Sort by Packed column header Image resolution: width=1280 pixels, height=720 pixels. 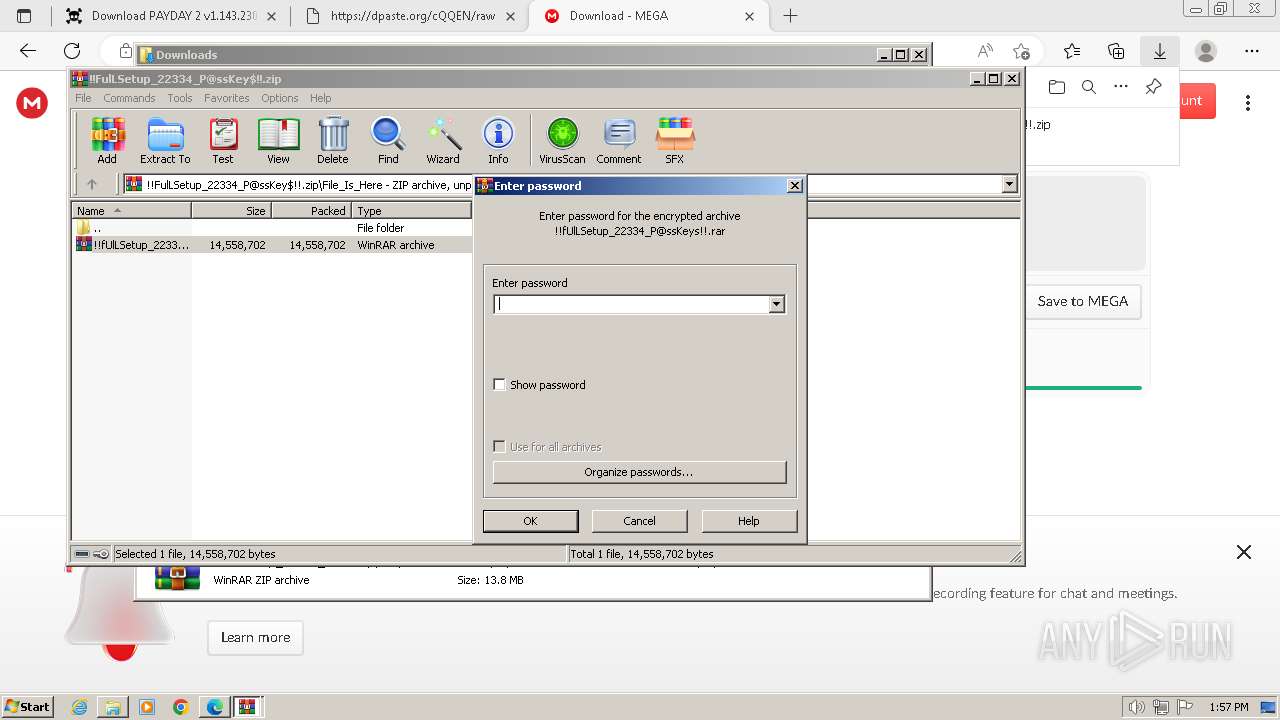click(x=311, y=211)
